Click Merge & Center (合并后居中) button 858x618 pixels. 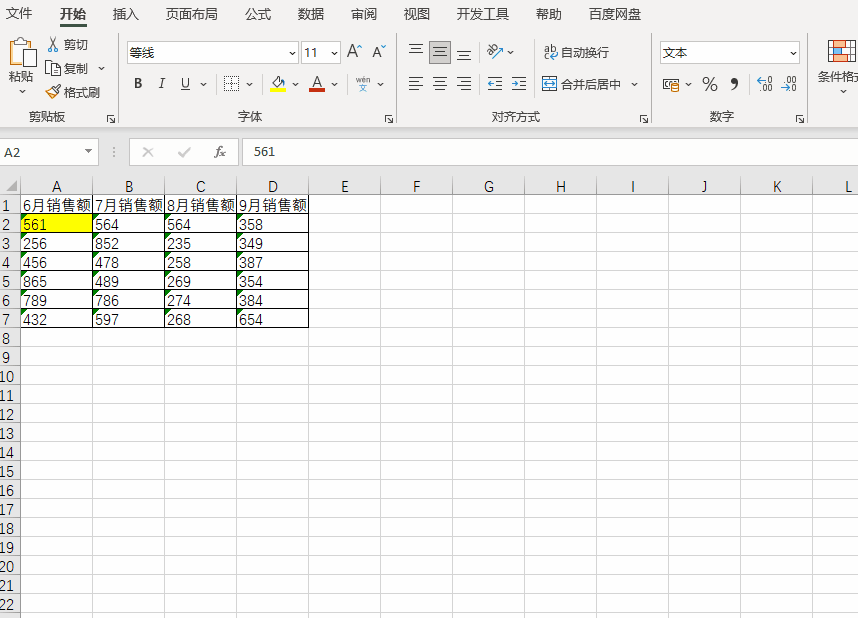[581, 84]
